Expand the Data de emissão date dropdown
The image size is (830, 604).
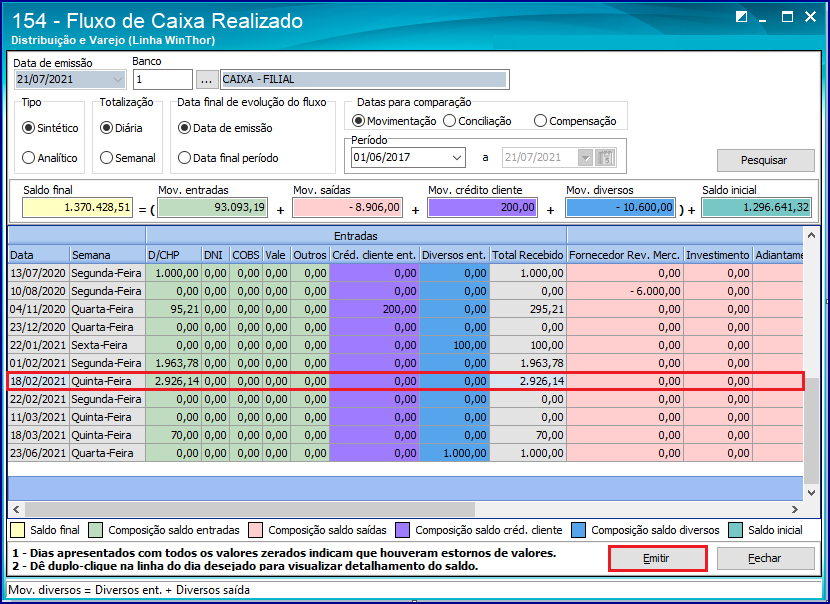coord(117,80)
